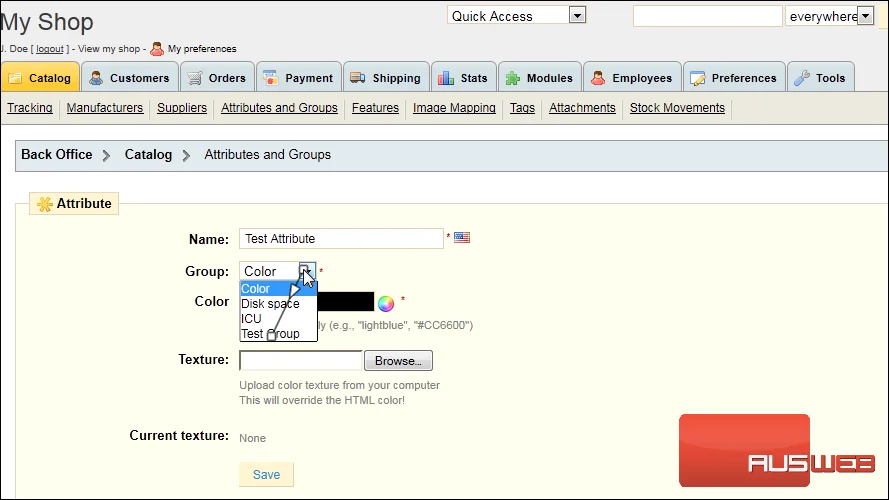
Task: Open the Shipping tab
Action: point(386,77)
